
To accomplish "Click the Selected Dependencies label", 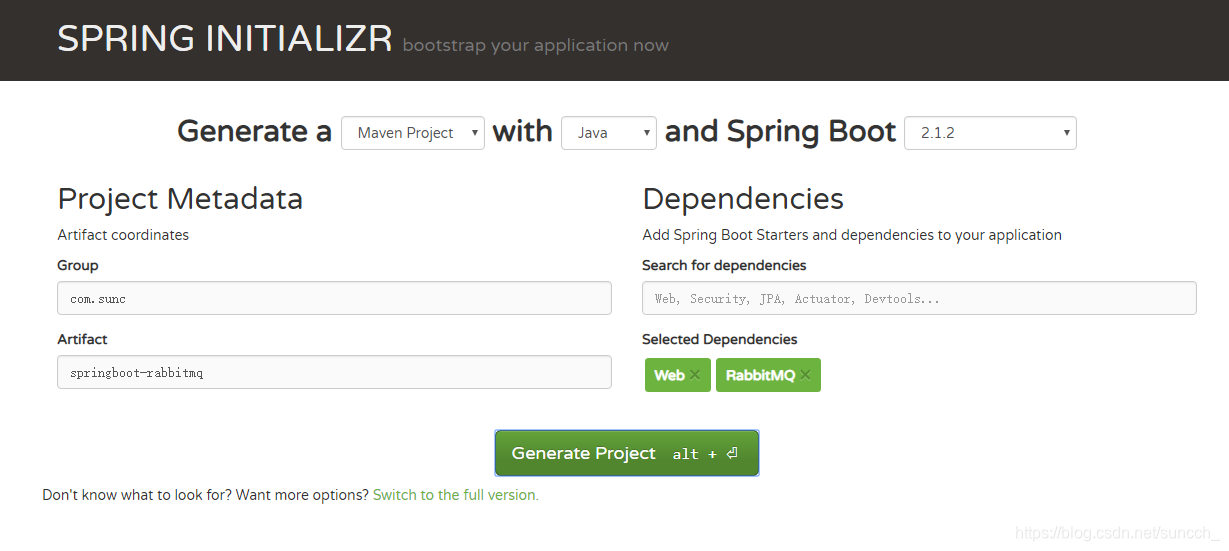I will (x=720, y=339).
